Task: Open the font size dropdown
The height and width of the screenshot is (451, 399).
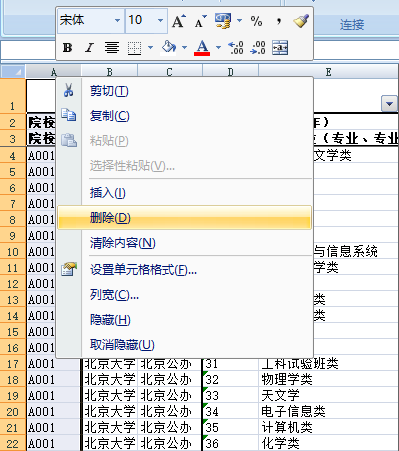Action: [x=160, y=21]
